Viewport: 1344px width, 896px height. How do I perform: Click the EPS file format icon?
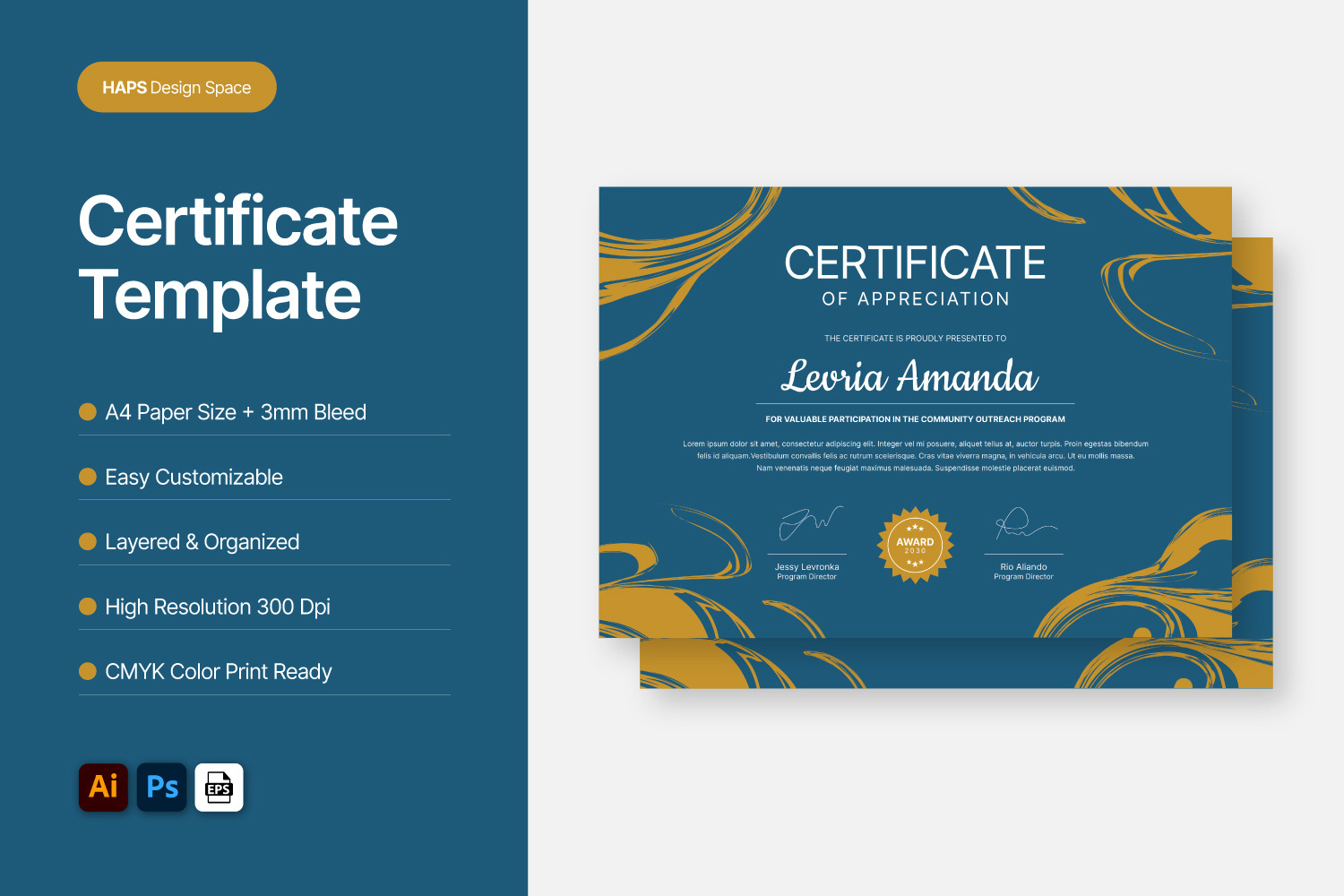[x=220, y=787]
